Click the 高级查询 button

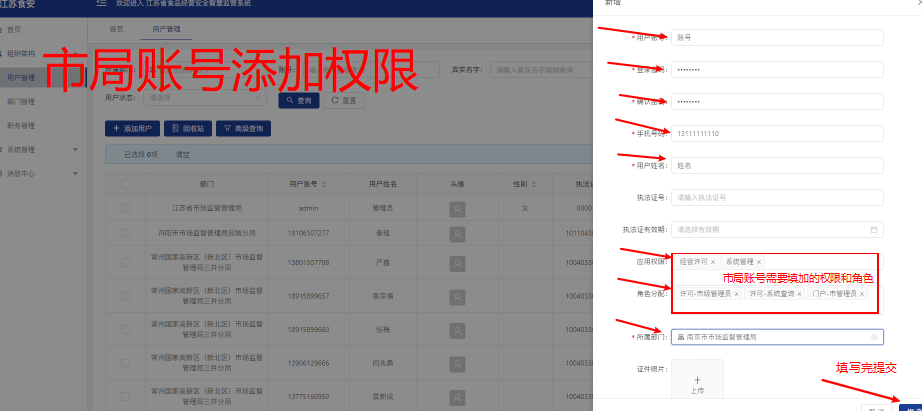pyautogui.click(x=243, y=129)
